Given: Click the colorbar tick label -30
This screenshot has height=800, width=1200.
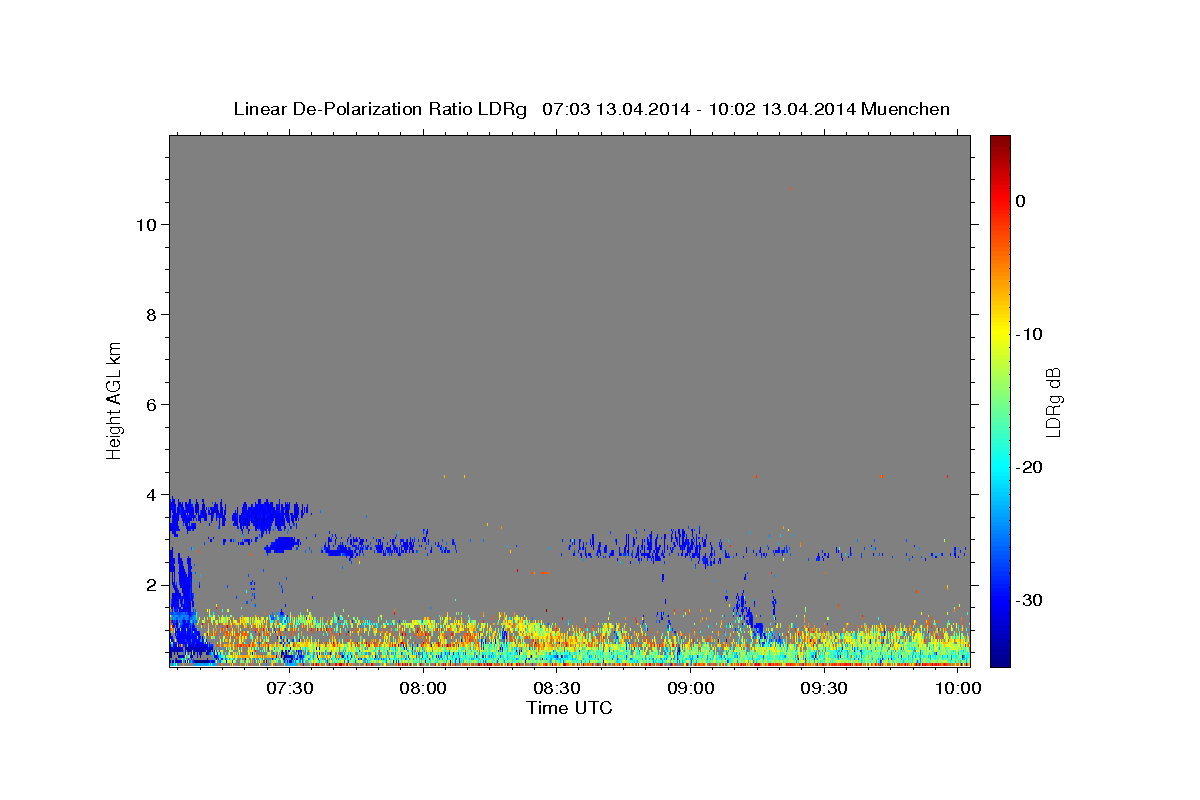Looking at the screenshot, I should [x=1028, y=600].
